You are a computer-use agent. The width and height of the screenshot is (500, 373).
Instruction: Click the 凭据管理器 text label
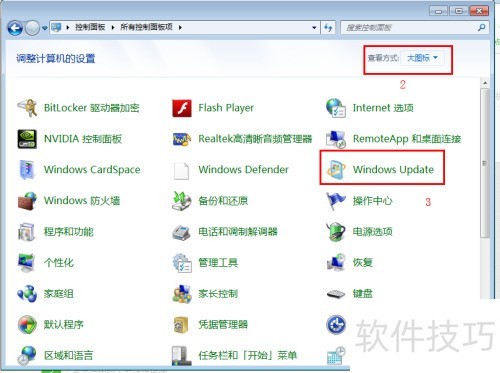pos(223,324)
